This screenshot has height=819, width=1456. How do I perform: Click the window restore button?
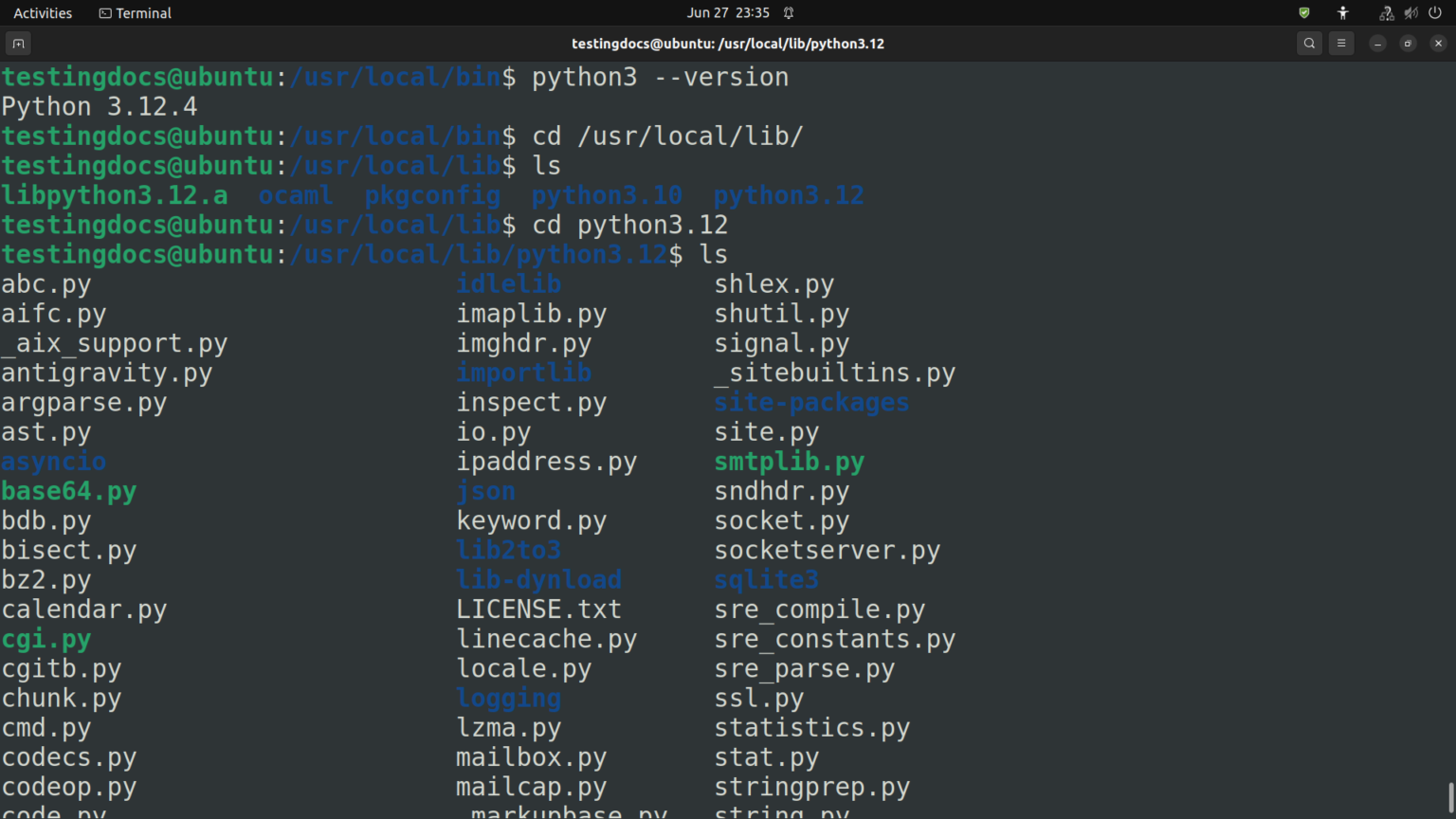[x=1407, y=43]
